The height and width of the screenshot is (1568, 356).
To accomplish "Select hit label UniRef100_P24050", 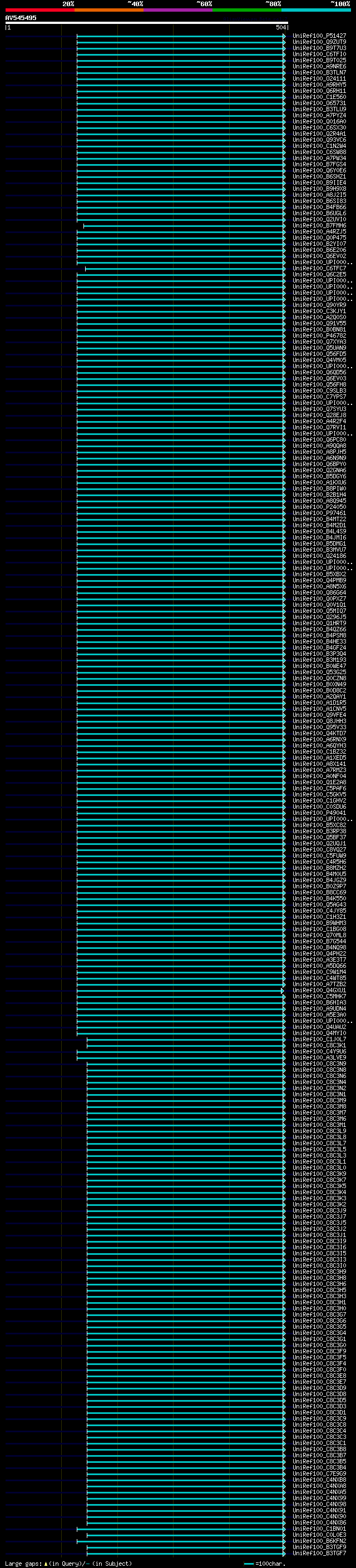I will tap(319, 507).
